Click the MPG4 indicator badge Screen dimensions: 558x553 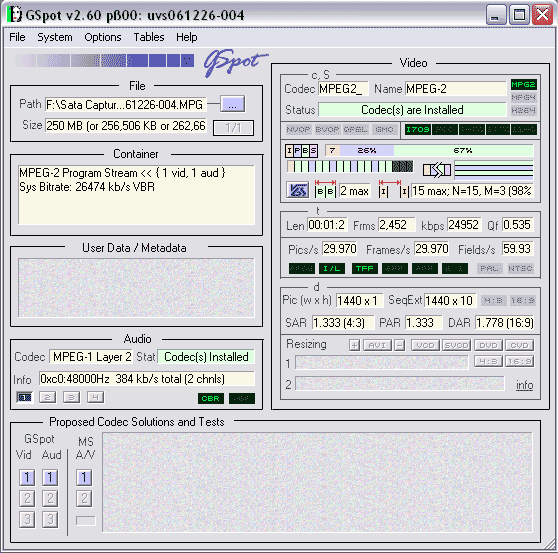coord(523,97)
